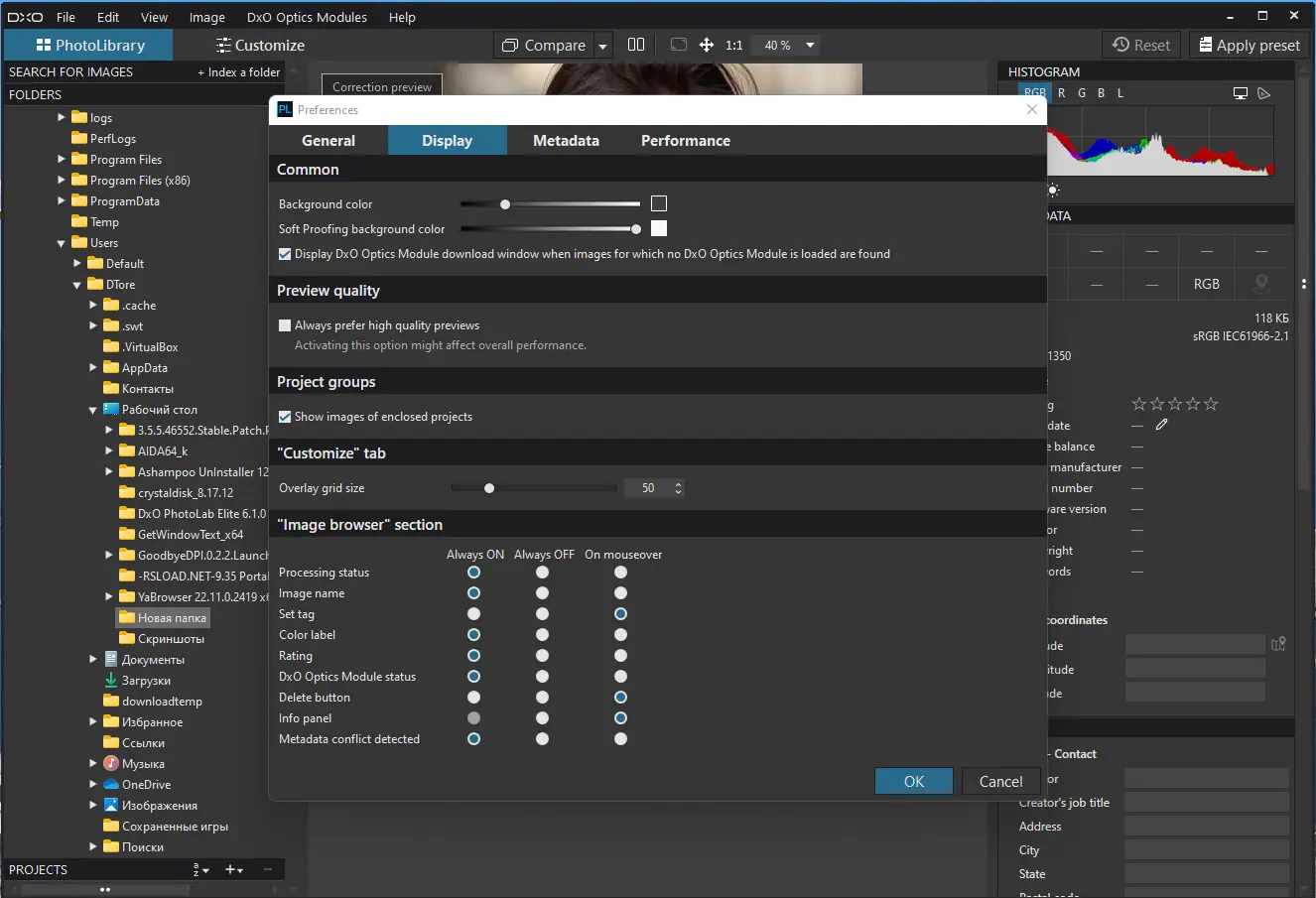The image size is (1316, 898).
Task: Set Processing status to Always OFF
Action: click(x=542, y=573)
